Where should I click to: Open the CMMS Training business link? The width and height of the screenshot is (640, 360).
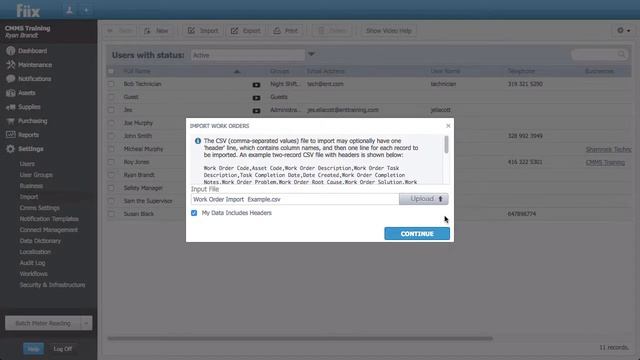(x=605, y=162)
